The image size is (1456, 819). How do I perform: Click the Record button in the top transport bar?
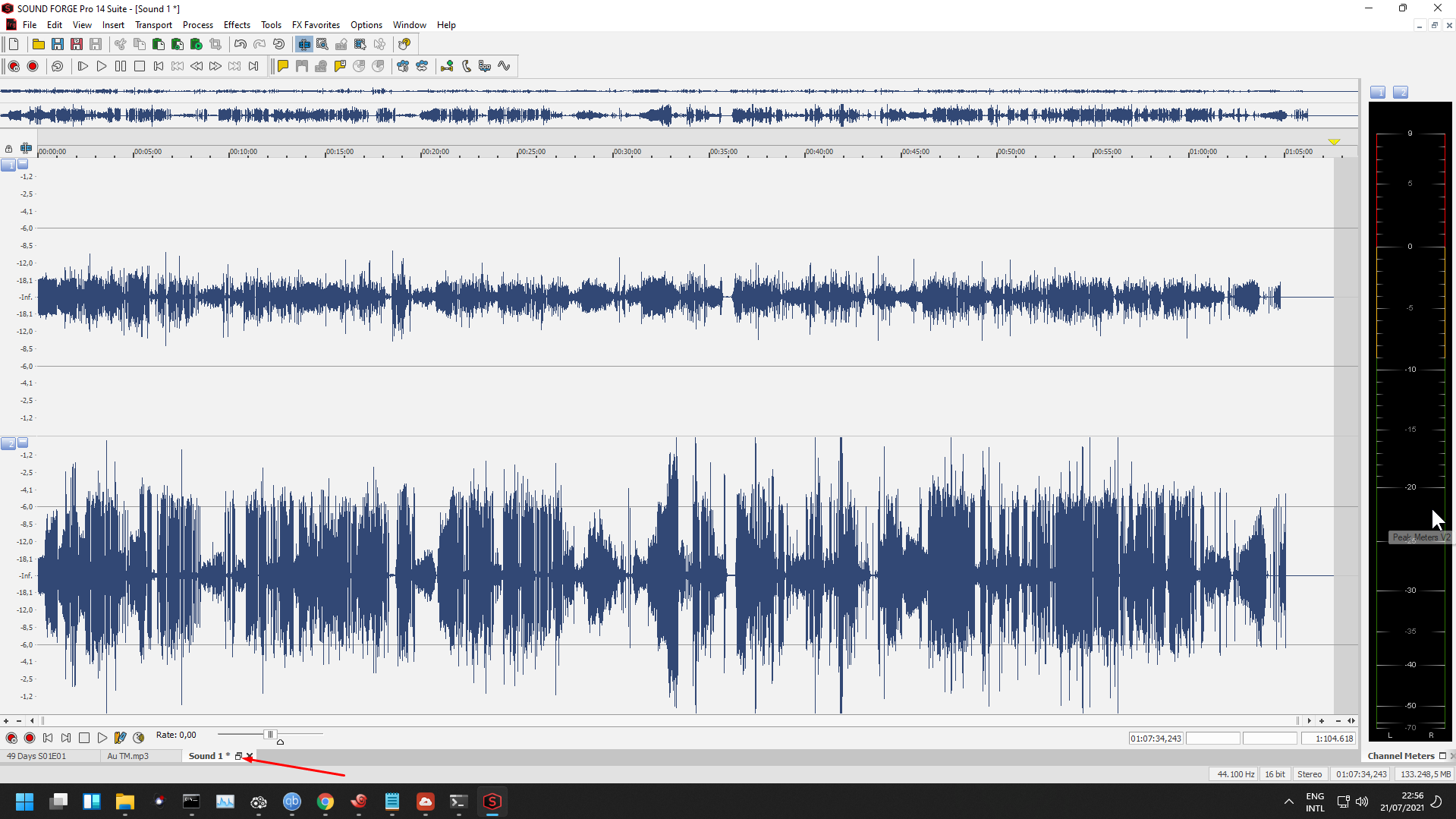33,66
